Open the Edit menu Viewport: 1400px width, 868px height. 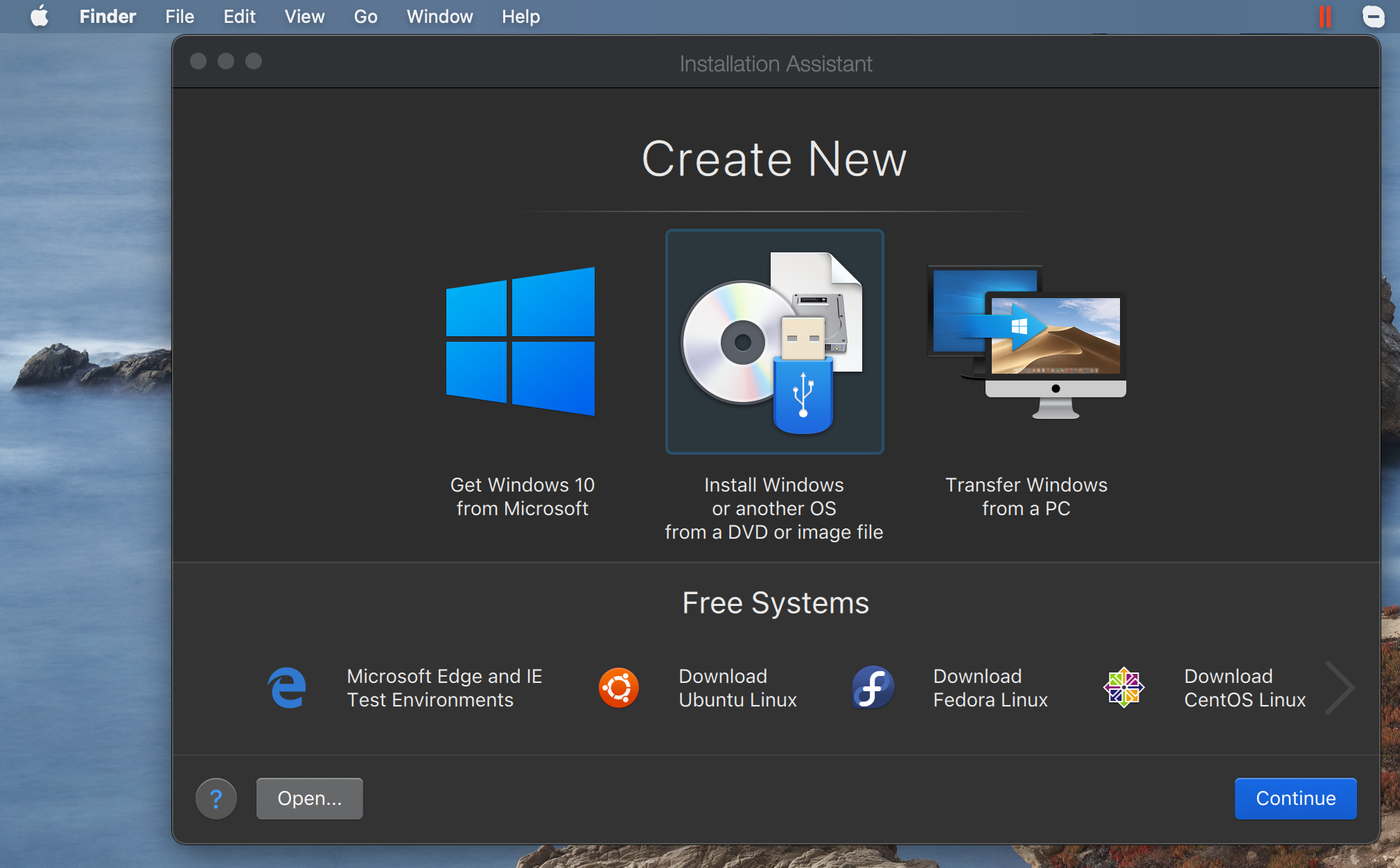coord(239,16)
